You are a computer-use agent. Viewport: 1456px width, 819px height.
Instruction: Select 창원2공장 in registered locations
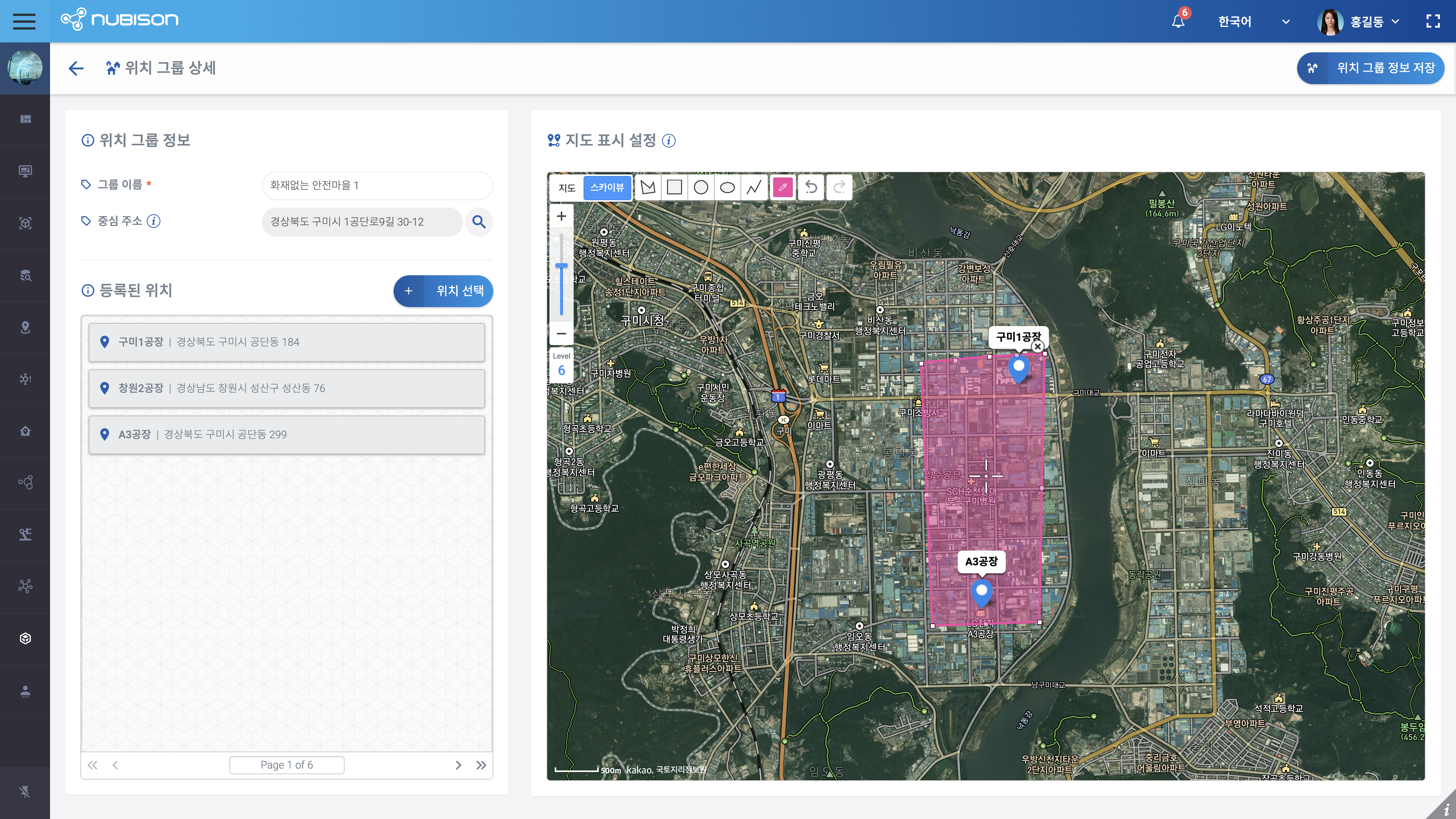point(287,388)
